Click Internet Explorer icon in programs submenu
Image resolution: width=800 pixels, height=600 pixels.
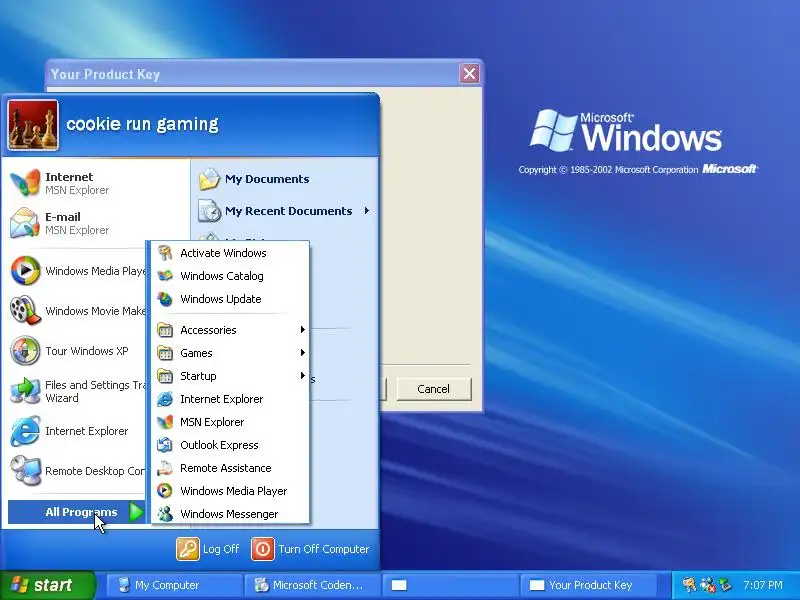[165, 399]
